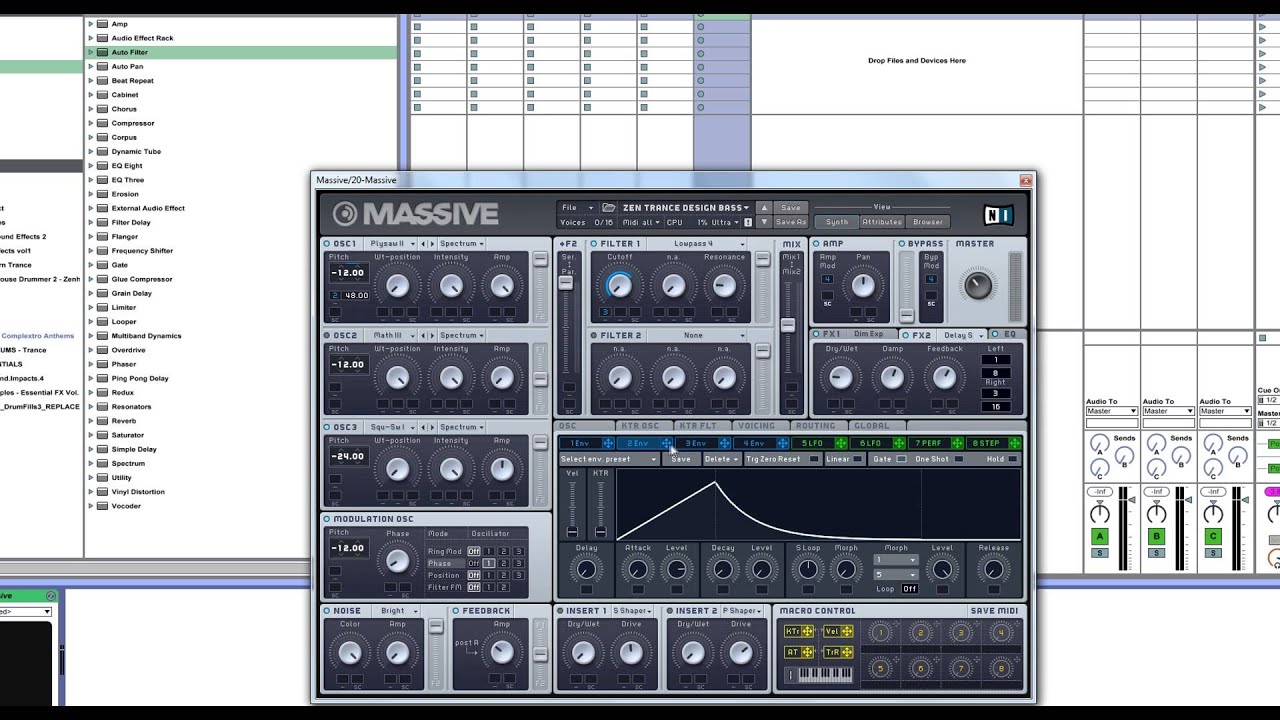Click Track Activator A in mixer
The height and width of the screenshot is (720, 1280).
[1099, 537]
